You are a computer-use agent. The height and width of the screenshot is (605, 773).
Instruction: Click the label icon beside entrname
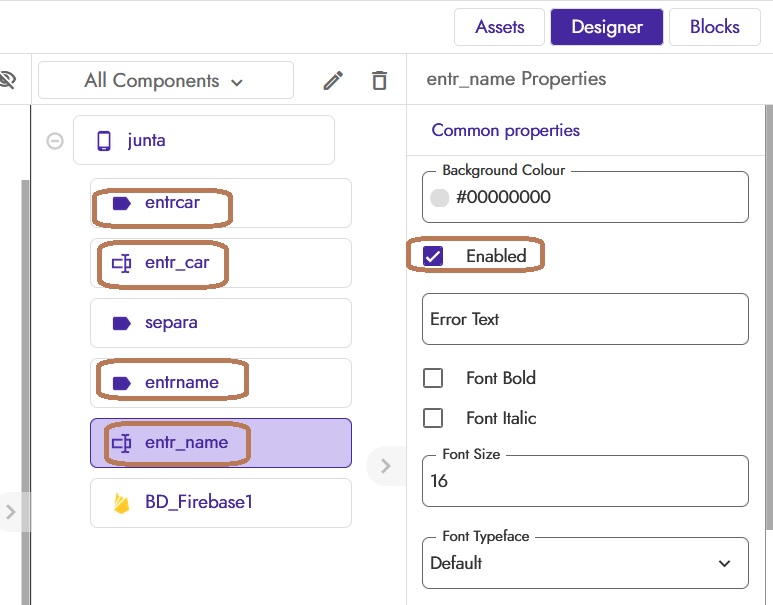(x=122, y=383)
